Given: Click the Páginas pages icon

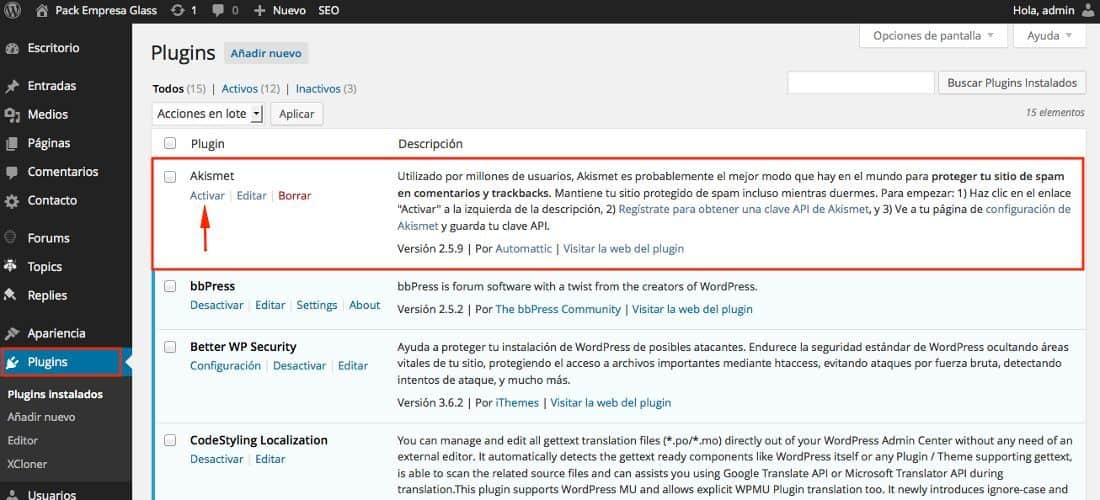Looking at the screenshot, I should pos(11,143).
